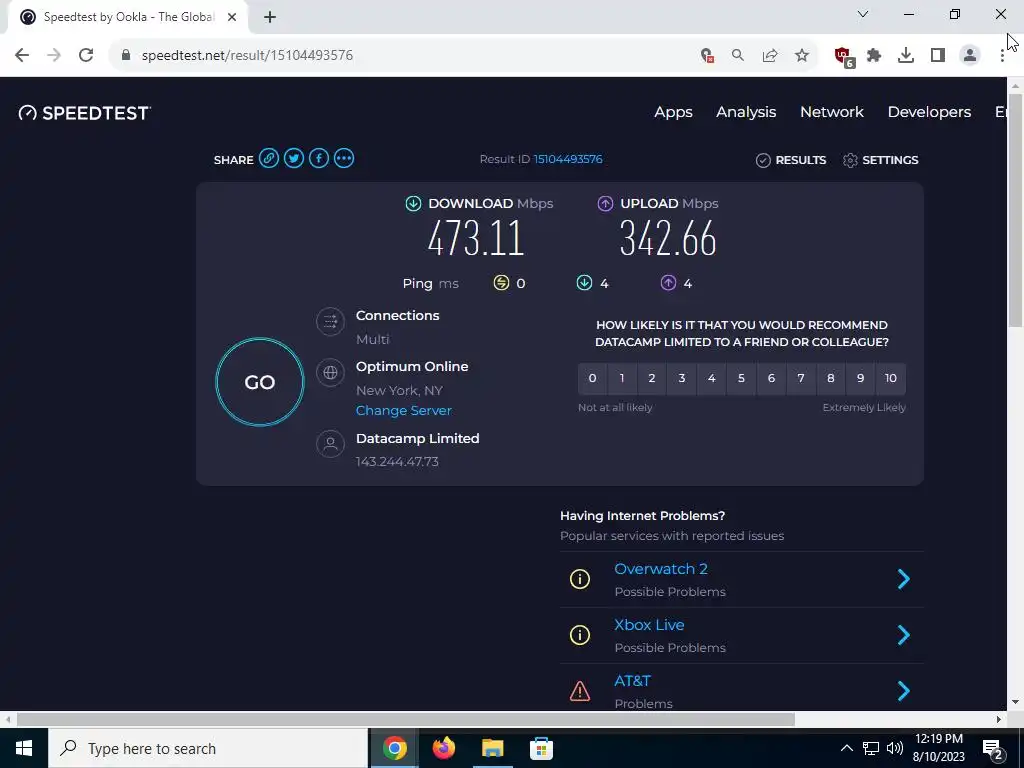1024x768 pixels.
Task: Share result on Twitter
Action: [294, 159]
